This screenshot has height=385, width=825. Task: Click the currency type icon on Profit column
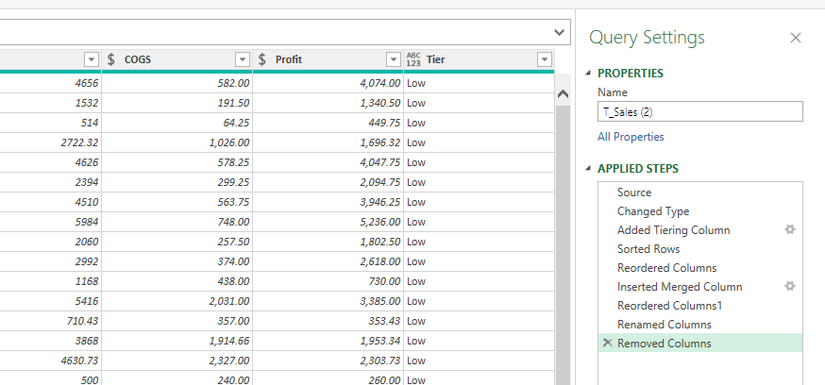(x=262, y=59)
